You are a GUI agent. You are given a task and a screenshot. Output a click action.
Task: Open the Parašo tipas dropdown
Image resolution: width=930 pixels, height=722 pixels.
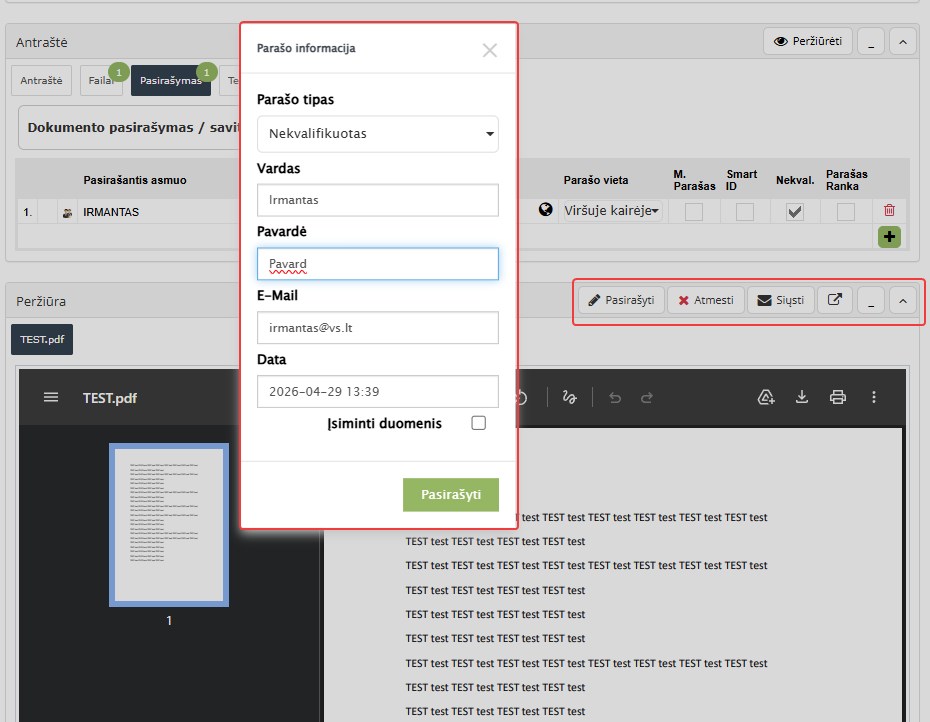pos(378,134)
